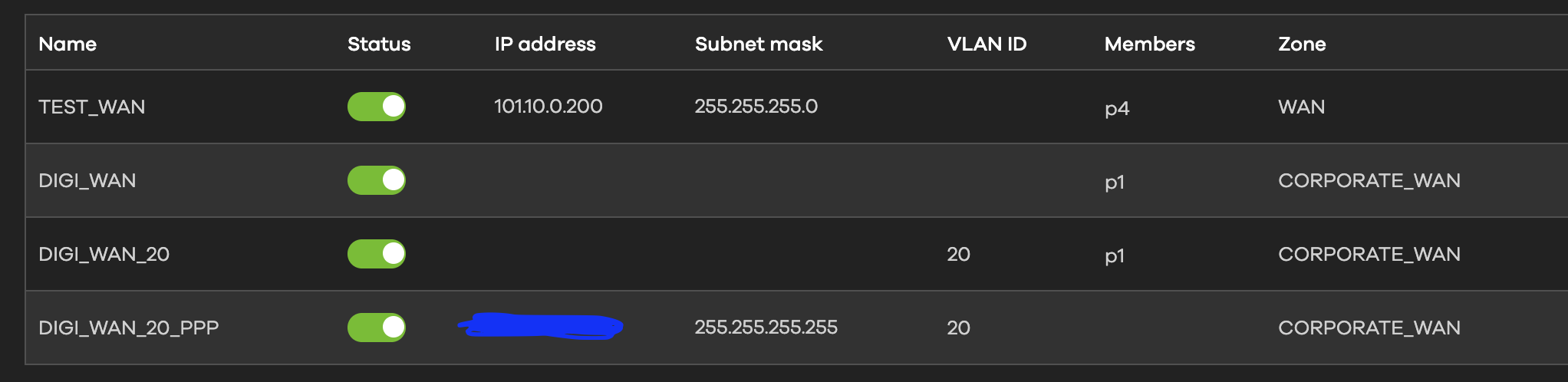Select the DIGI_WAN row name
The image size is (1568, 382).
pos(87,180)
